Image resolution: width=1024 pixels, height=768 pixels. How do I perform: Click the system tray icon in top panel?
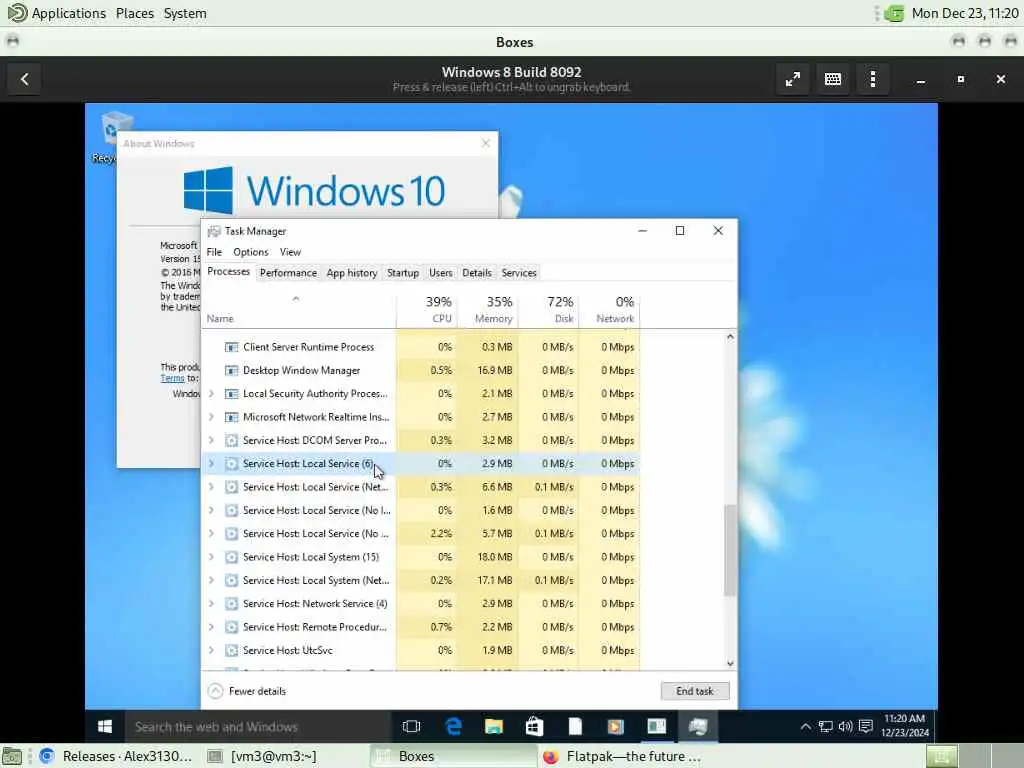(x=895, y=13)
